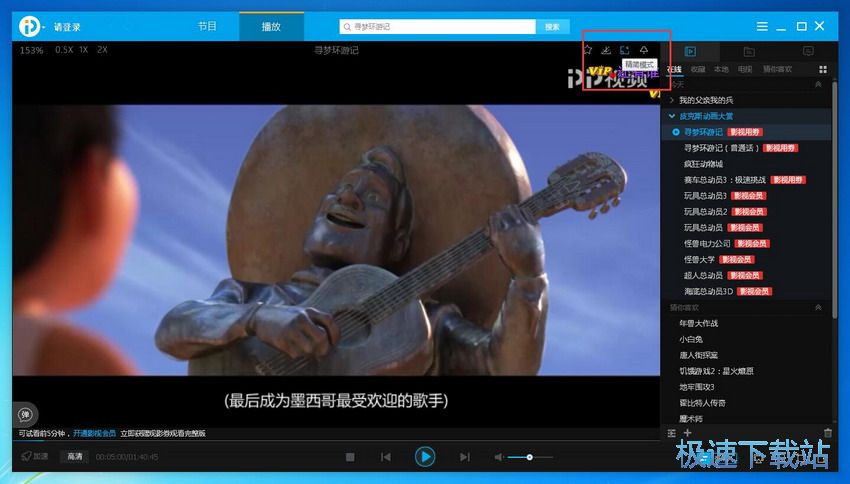Click the 请登录 login link

coord(67,27)
